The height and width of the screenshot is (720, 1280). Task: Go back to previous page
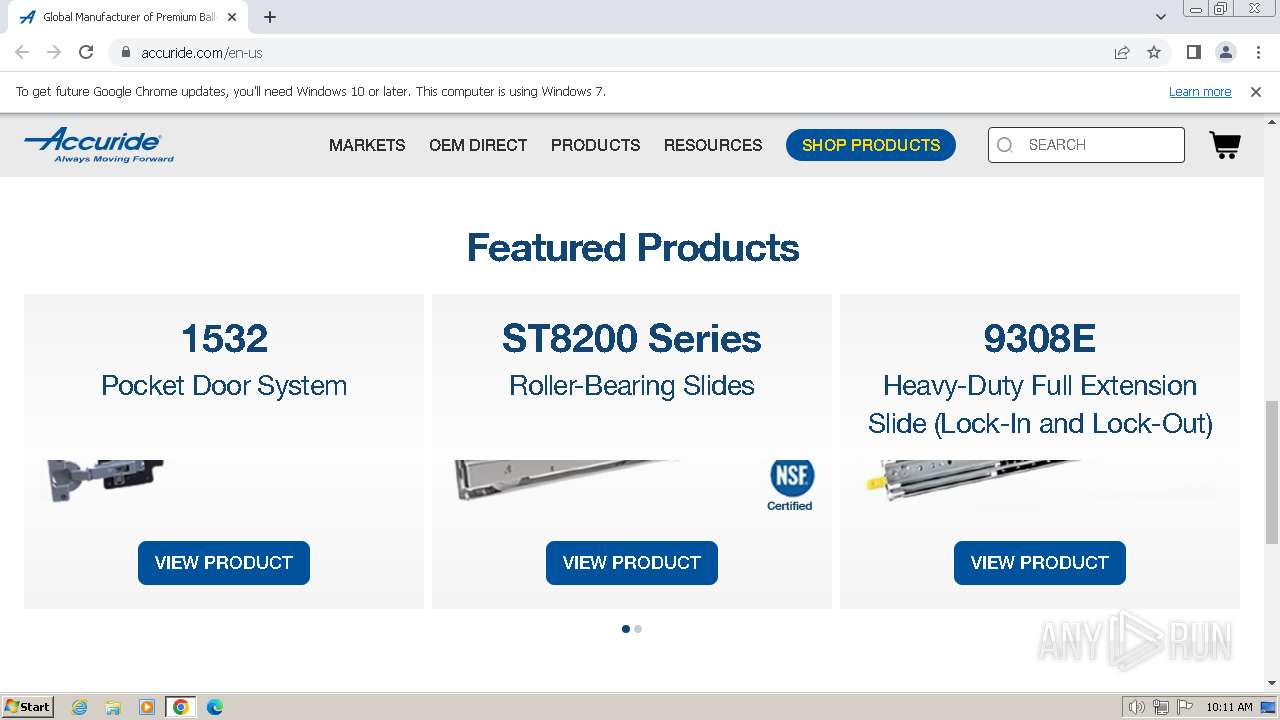click(x=22, y=52)
